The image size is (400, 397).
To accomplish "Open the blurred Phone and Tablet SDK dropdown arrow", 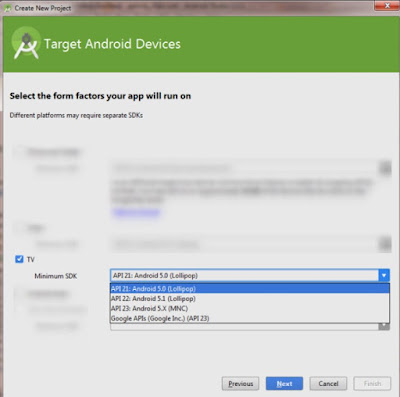I will click(x=385, y=168).
